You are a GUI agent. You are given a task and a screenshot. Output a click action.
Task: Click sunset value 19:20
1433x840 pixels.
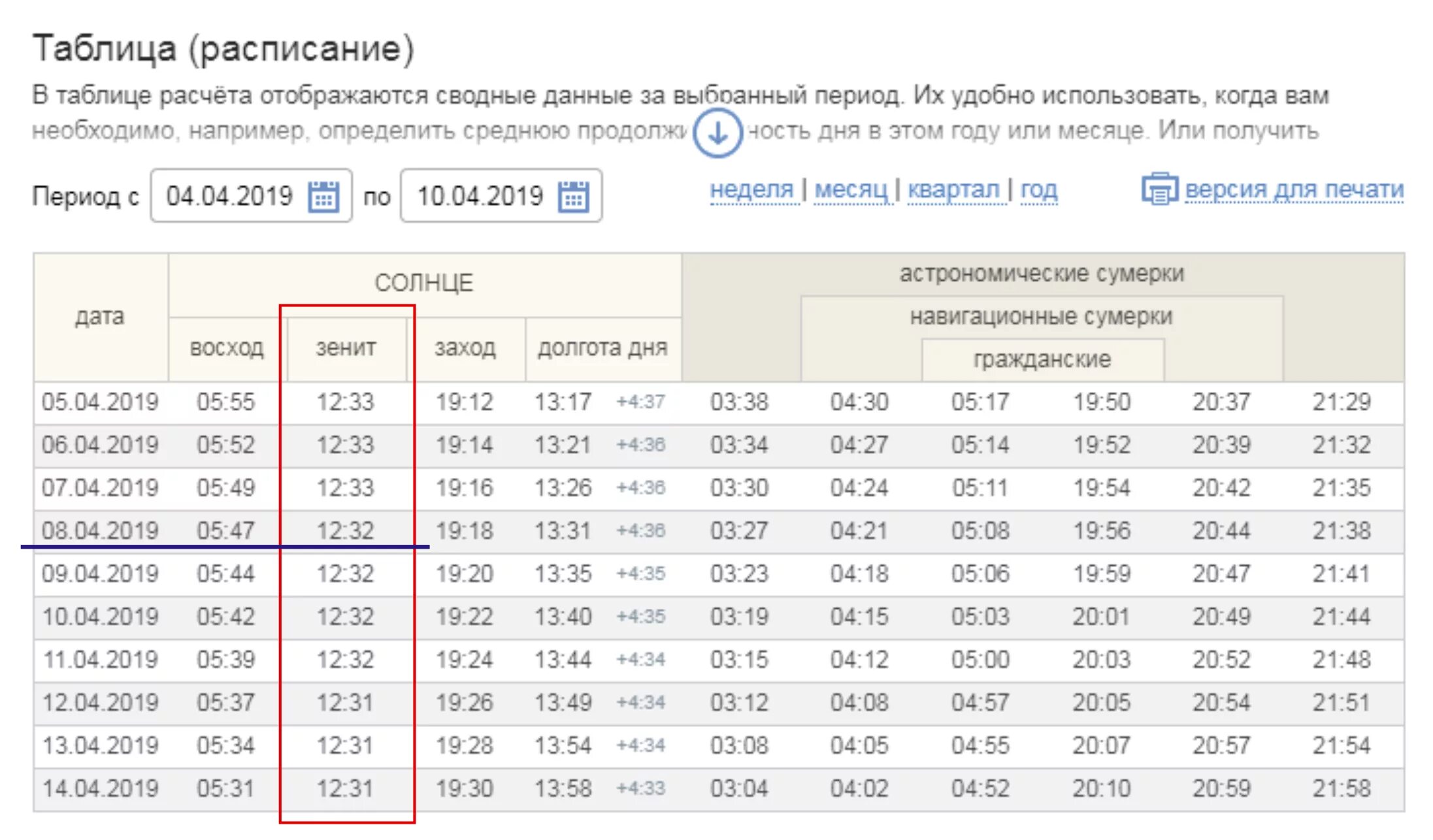pos(465,573)
